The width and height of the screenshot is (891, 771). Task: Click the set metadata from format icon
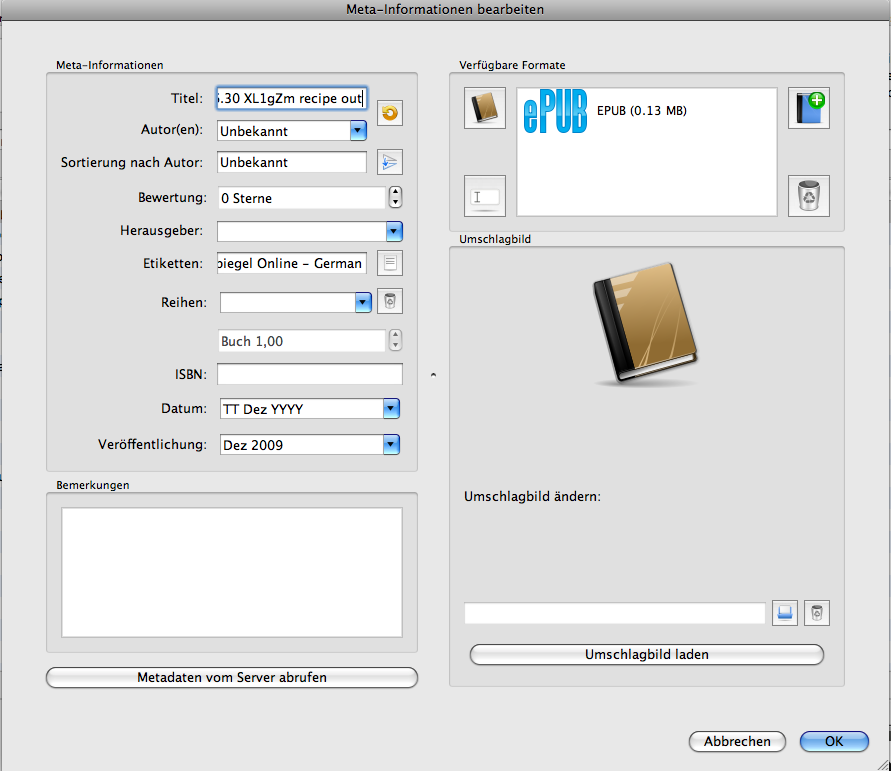pos(485,196)
